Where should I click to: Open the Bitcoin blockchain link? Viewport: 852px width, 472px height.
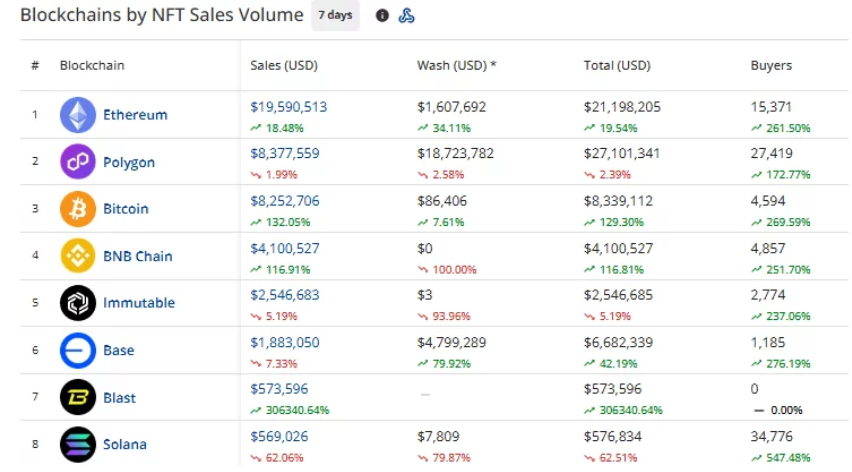[126, 209]
